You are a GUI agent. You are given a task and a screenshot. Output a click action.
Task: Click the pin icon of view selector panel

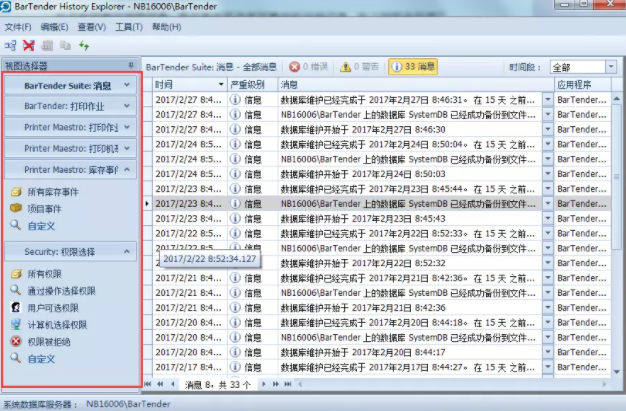pos(131,65)
